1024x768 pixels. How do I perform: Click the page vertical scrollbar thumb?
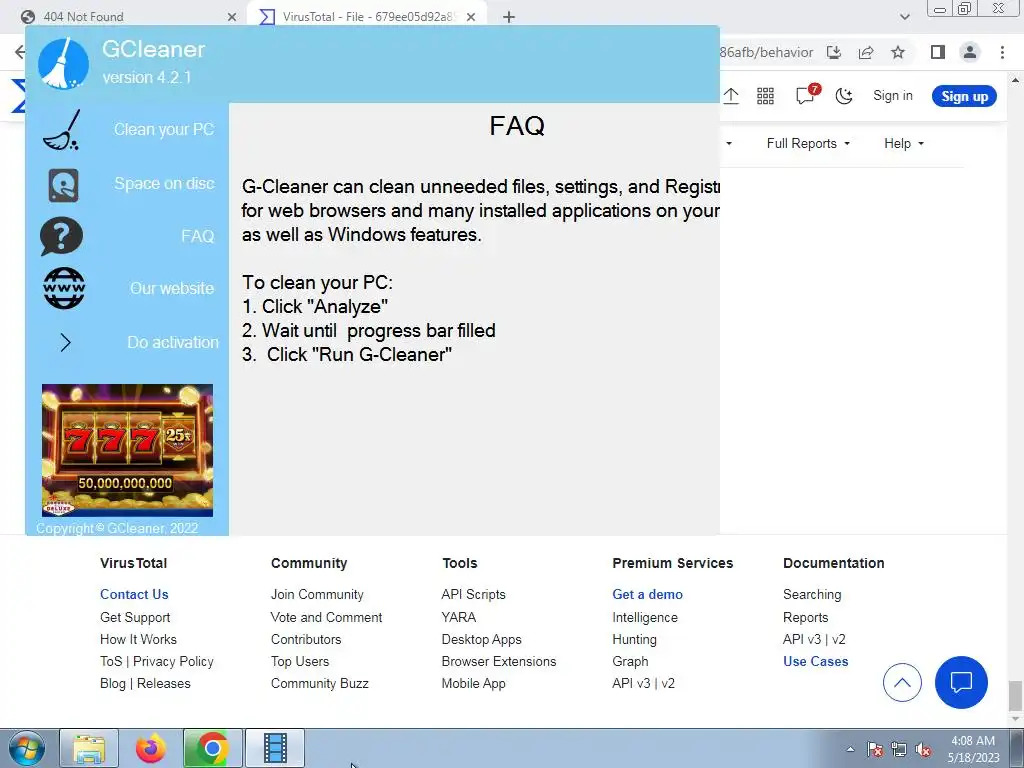1014,696
